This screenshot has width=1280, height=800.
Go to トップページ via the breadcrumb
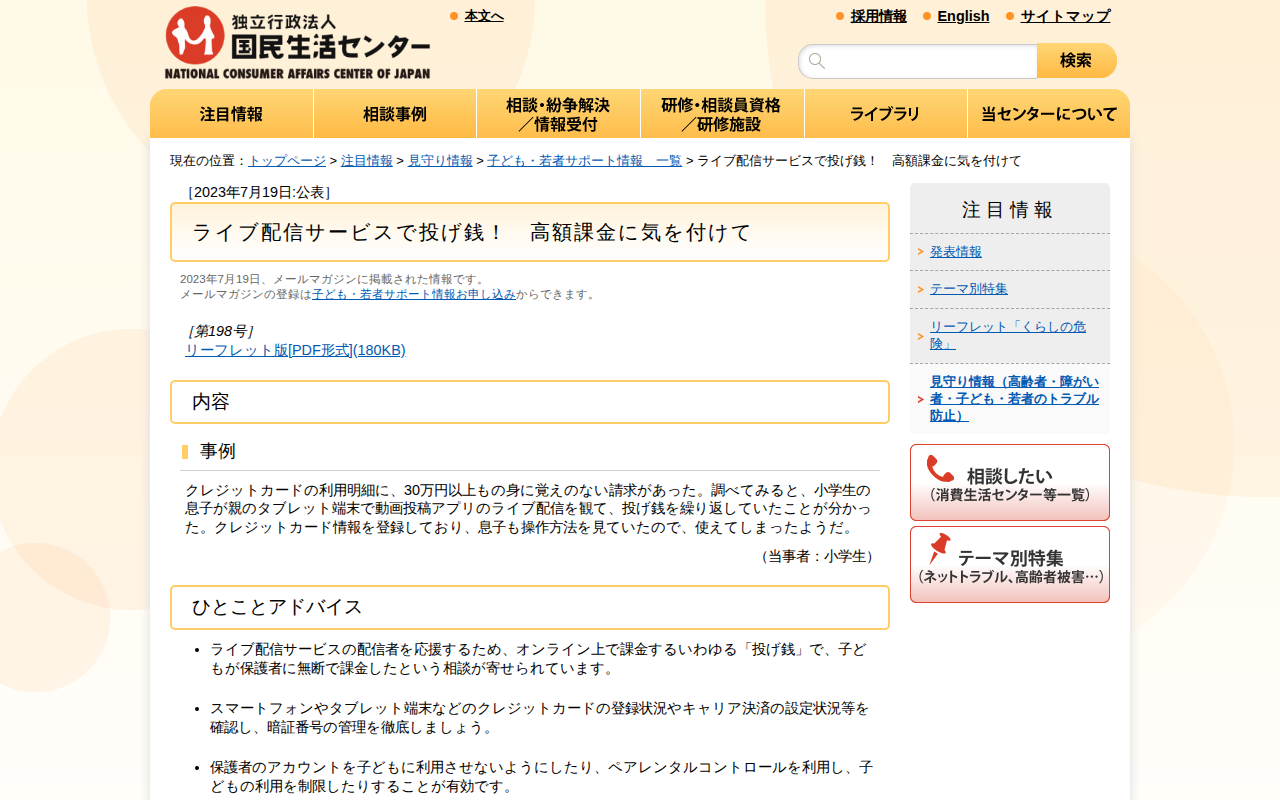[x=284, y=160]
